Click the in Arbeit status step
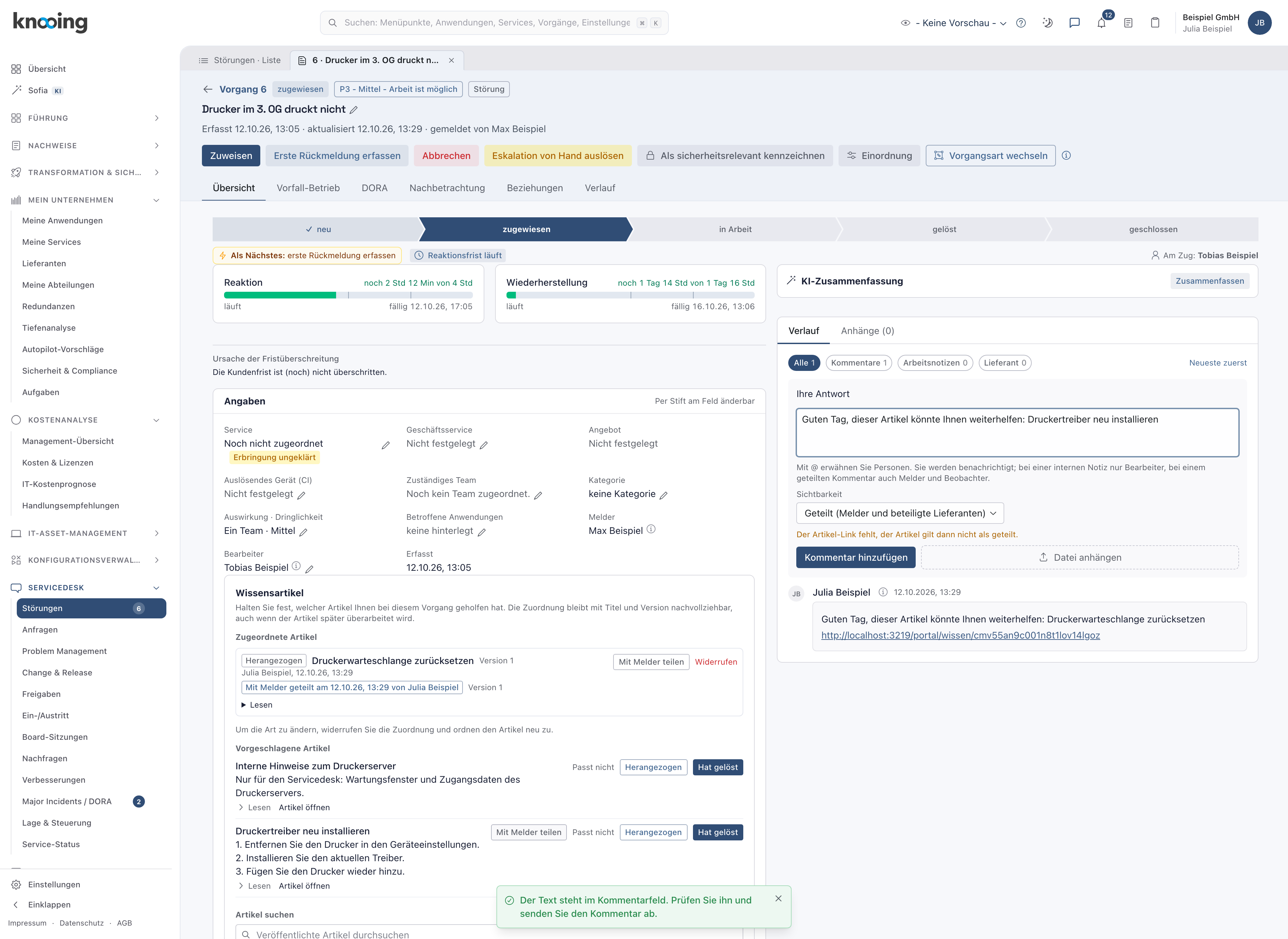1288x939 pixels. 735,229
